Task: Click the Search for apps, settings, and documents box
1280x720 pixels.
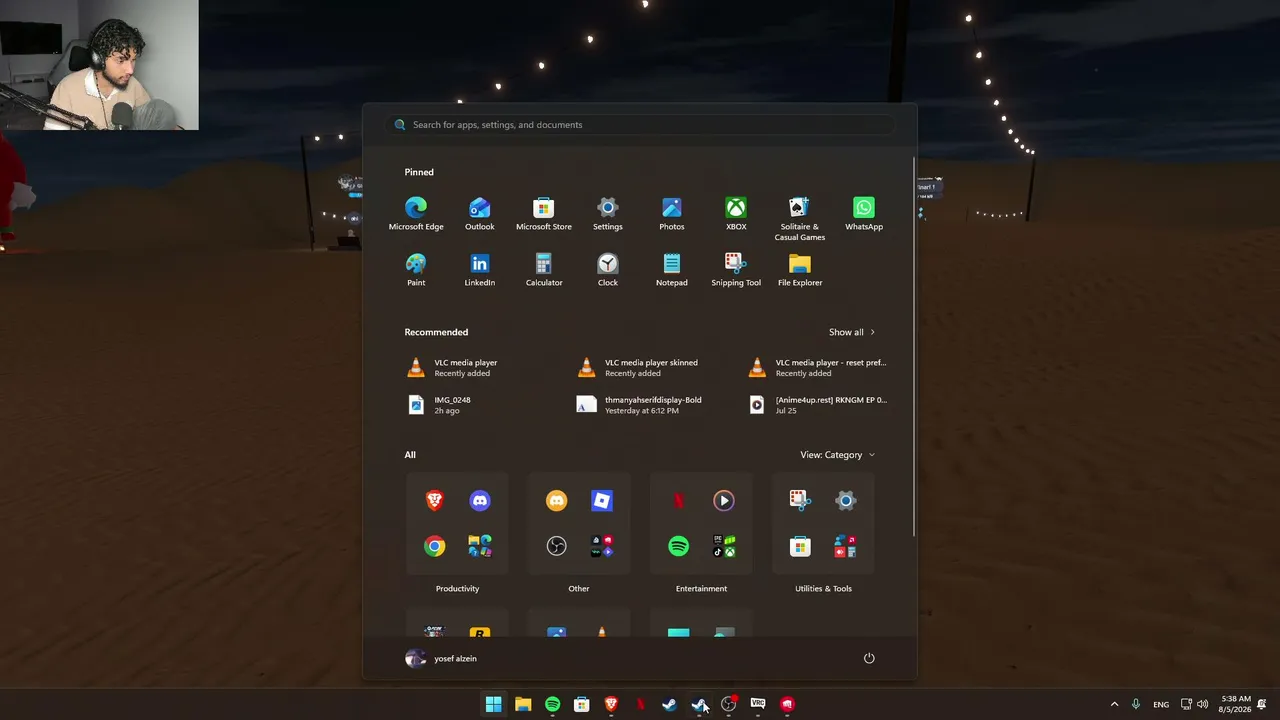Action: tap(640, 125)
